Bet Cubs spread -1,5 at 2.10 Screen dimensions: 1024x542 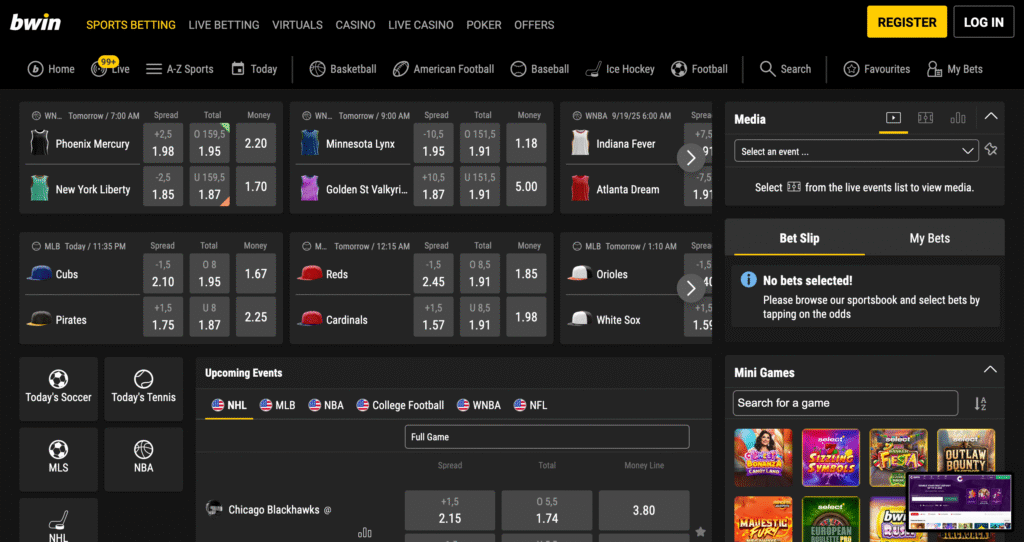point(163,274)
